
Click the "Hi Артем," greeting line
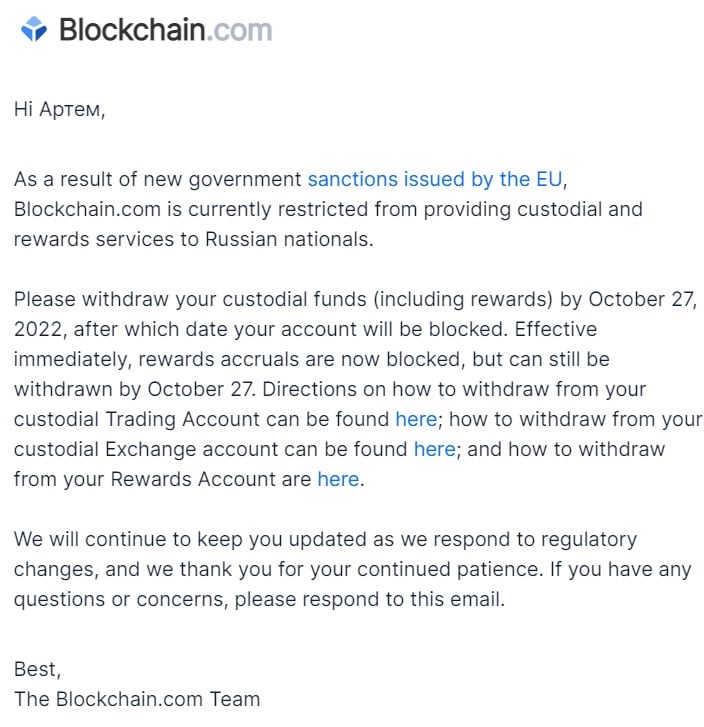click(x=59, y=109)
